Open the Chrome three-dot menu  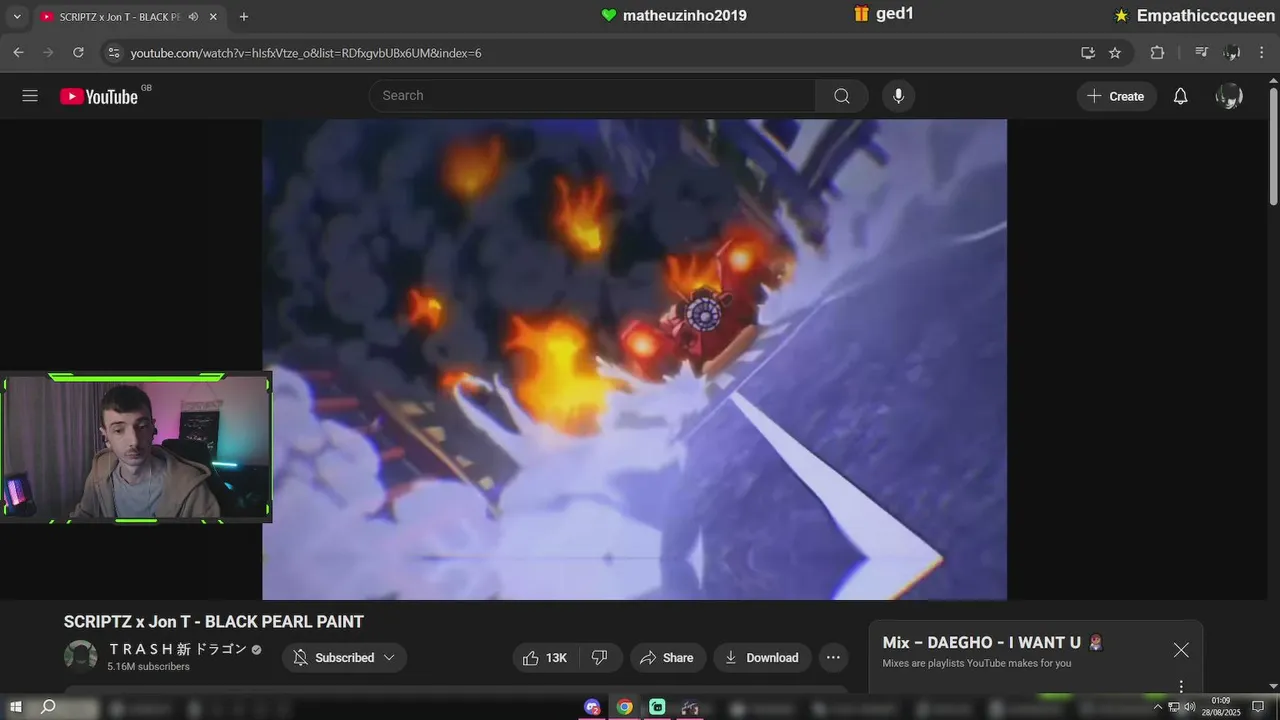tap(1262, 53)
